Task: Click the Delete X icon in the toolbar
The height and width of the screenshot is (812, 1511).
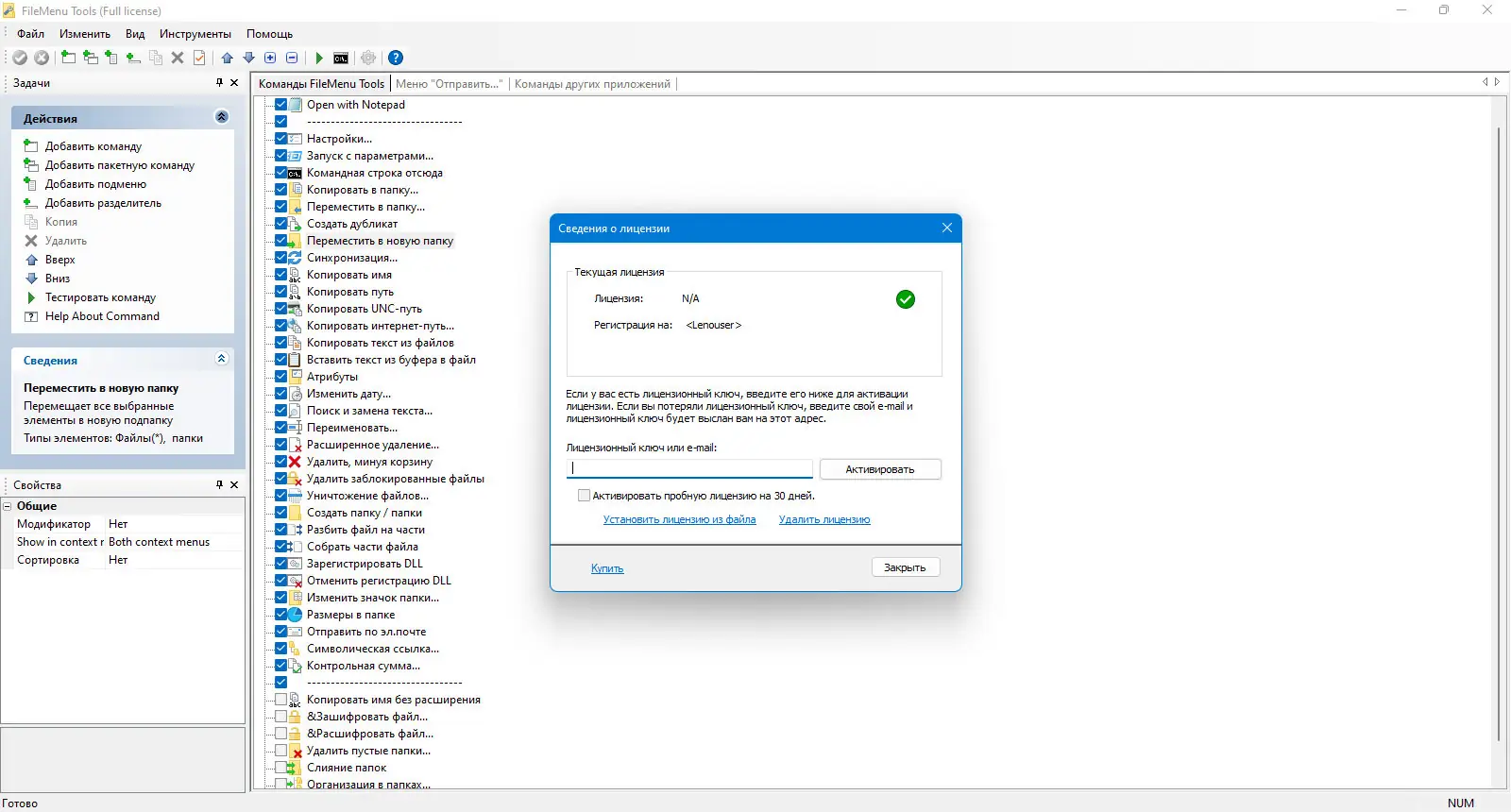Action: point(178,58)
